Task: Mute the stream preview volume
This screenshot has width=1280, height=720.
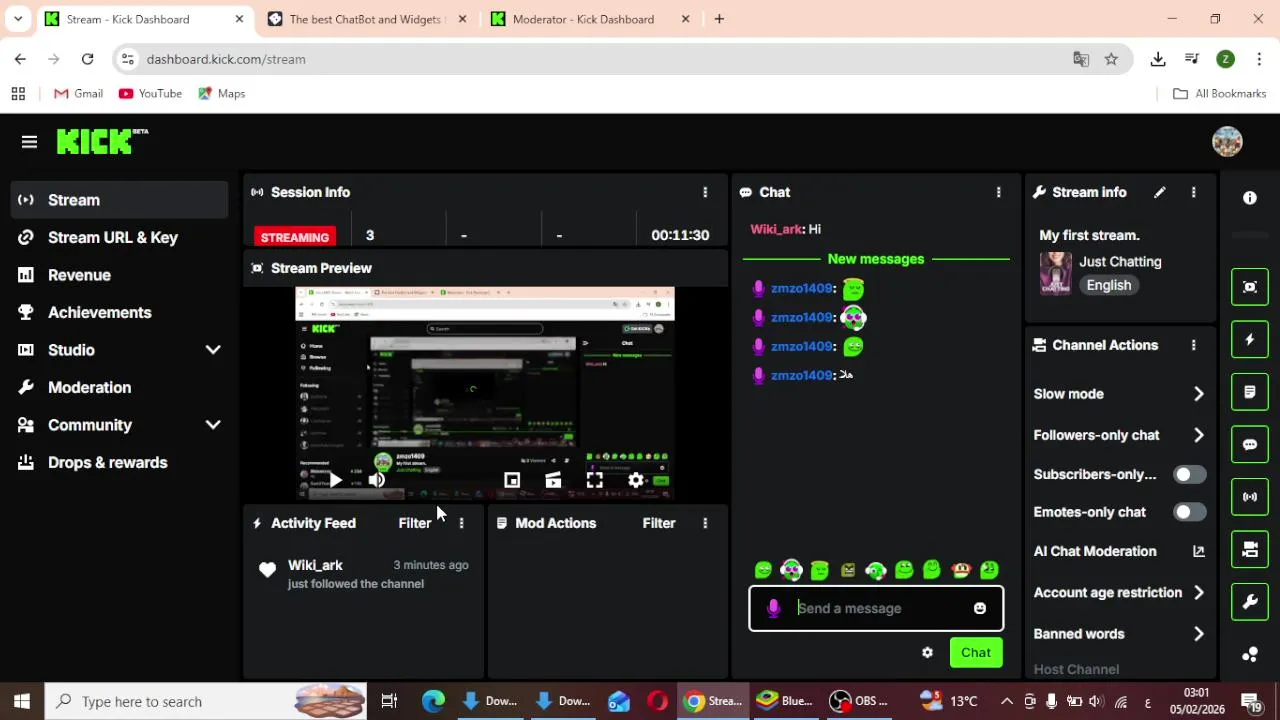Action: click(x=376, y=481)
